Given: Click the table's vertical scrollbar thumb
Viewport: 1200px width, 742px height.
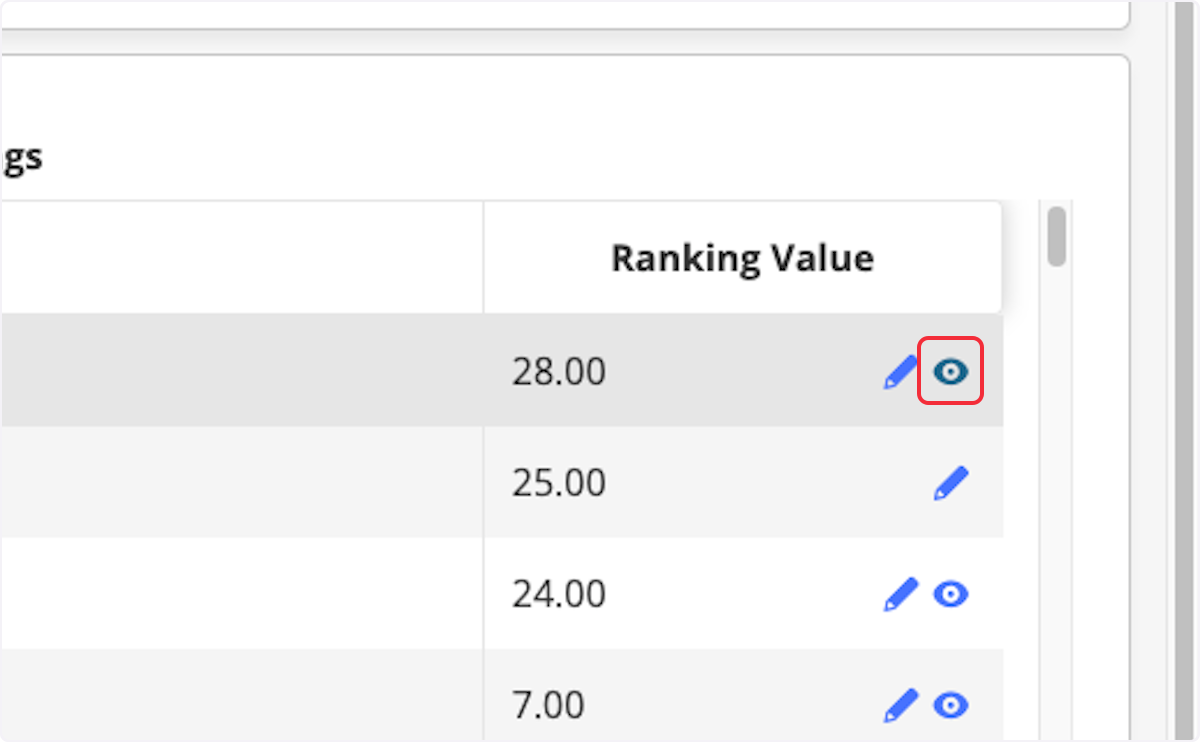Looking at the screenshot, I should (1056, 236).
